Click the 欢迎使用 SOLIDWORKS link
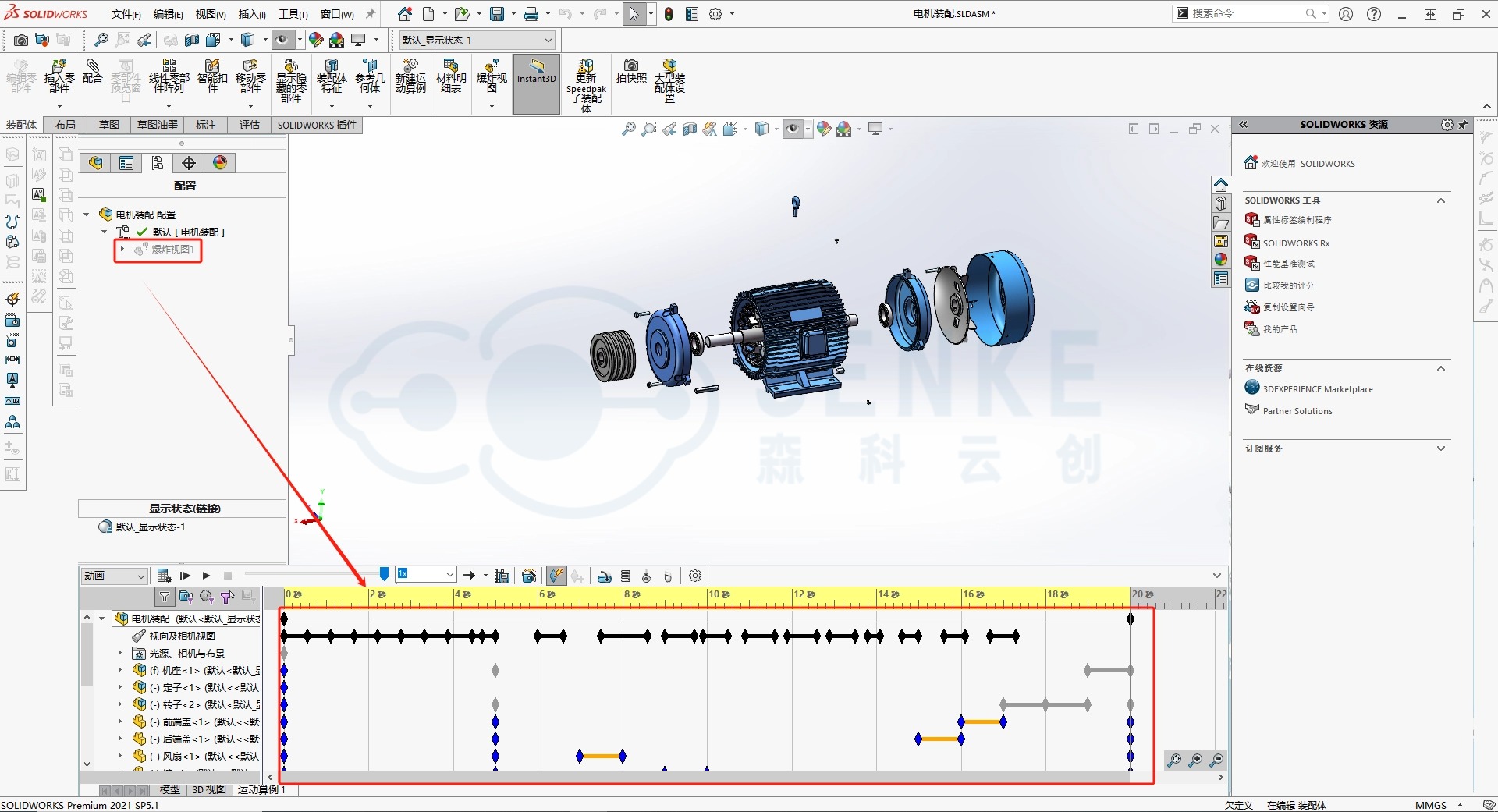The height and width of the screenshot is (812, 1498). (x=1308, y=164)
